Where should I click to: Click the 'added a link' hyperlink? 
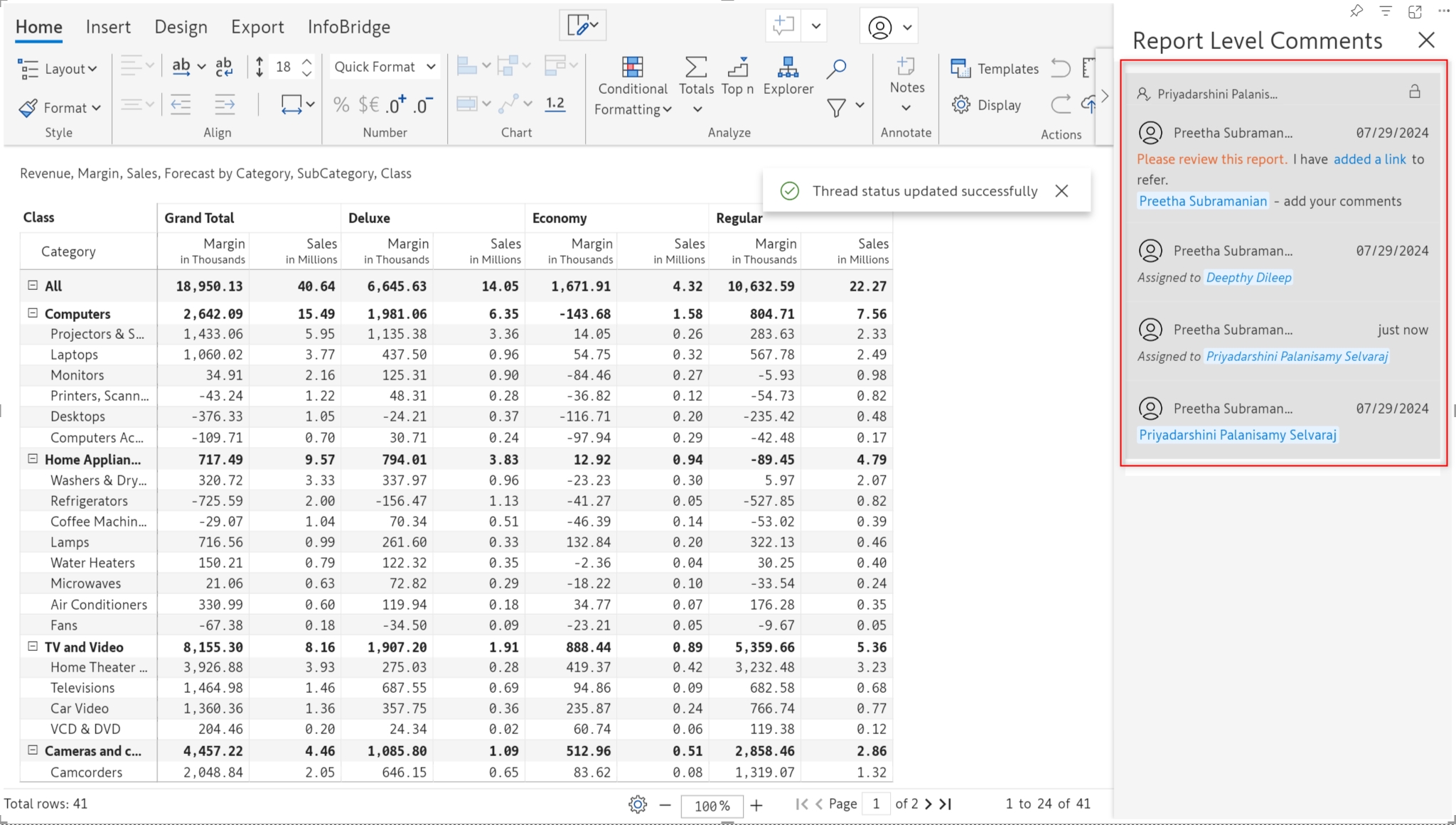(x=1369, y=159)
